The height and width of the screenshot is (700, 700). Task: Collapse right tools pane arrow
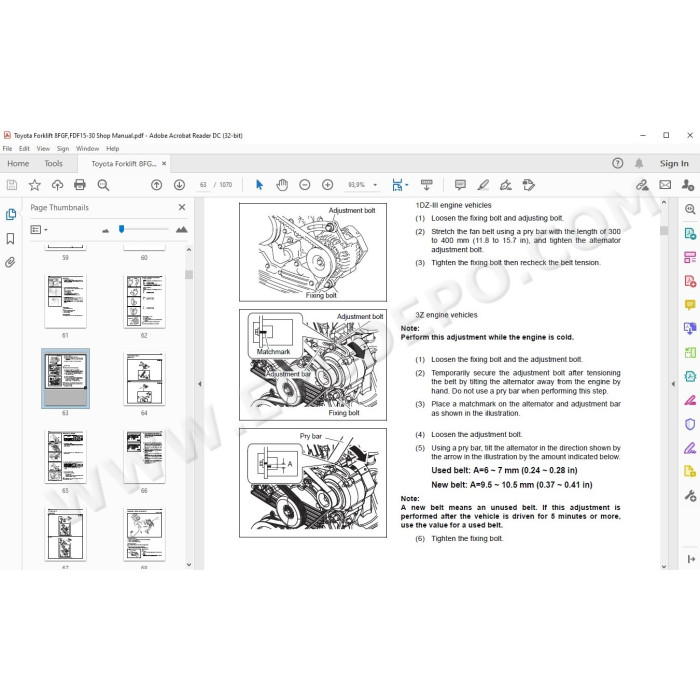(x=673, y=384)
